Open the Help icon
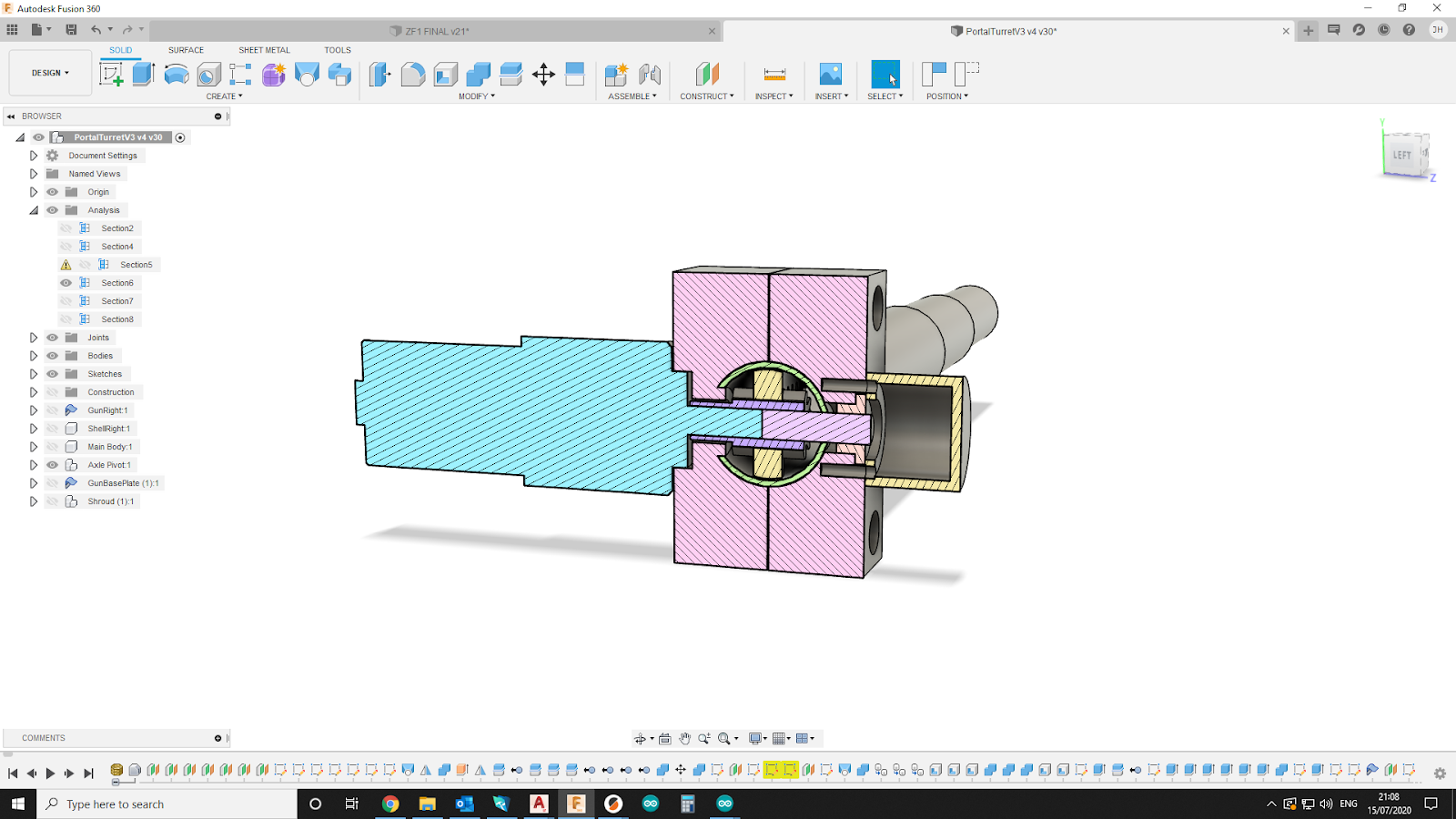The height and width of the screenshot is (819, 1456). 1409,30
